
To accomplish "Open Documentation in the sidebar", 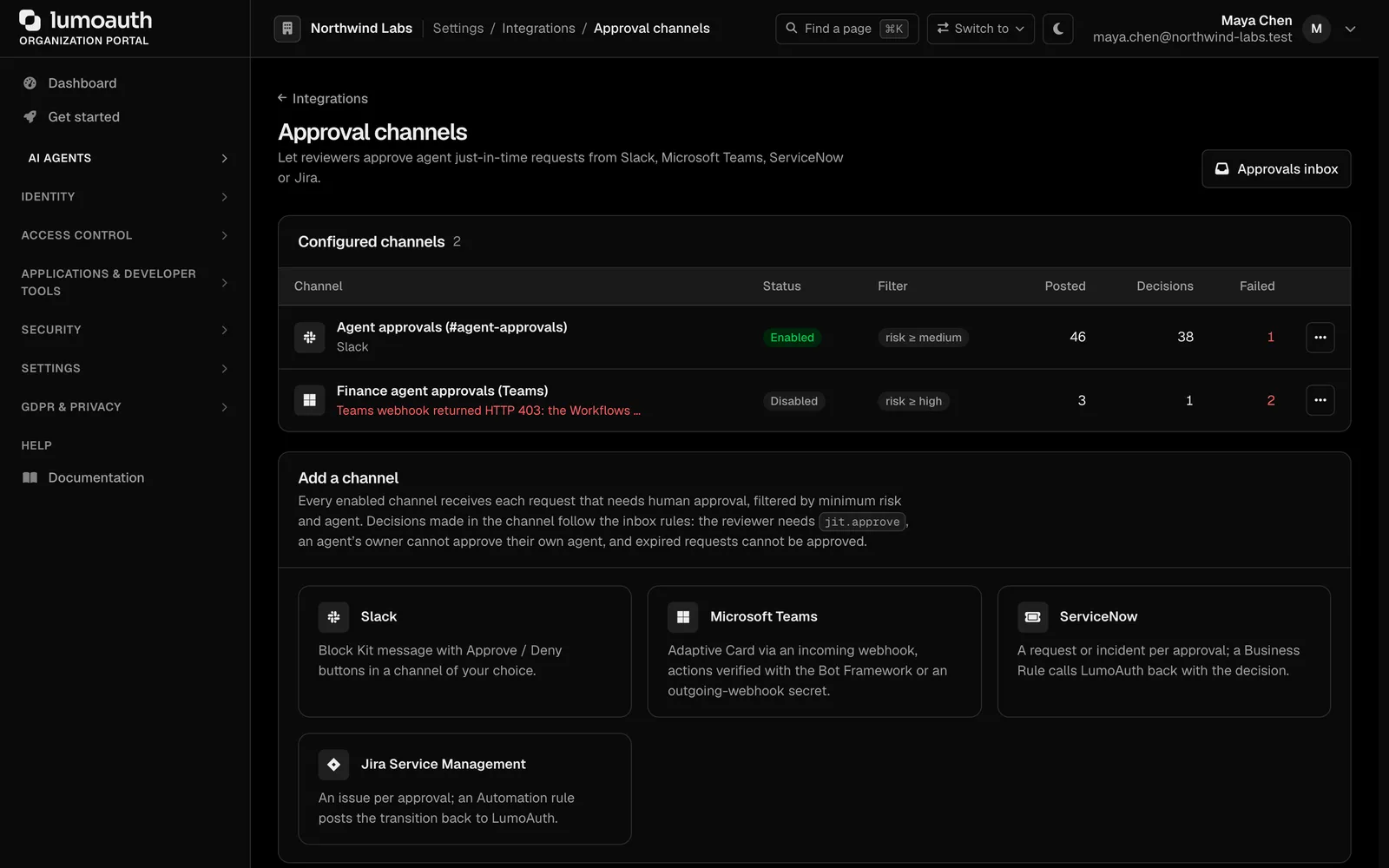I will click(125, 477).
